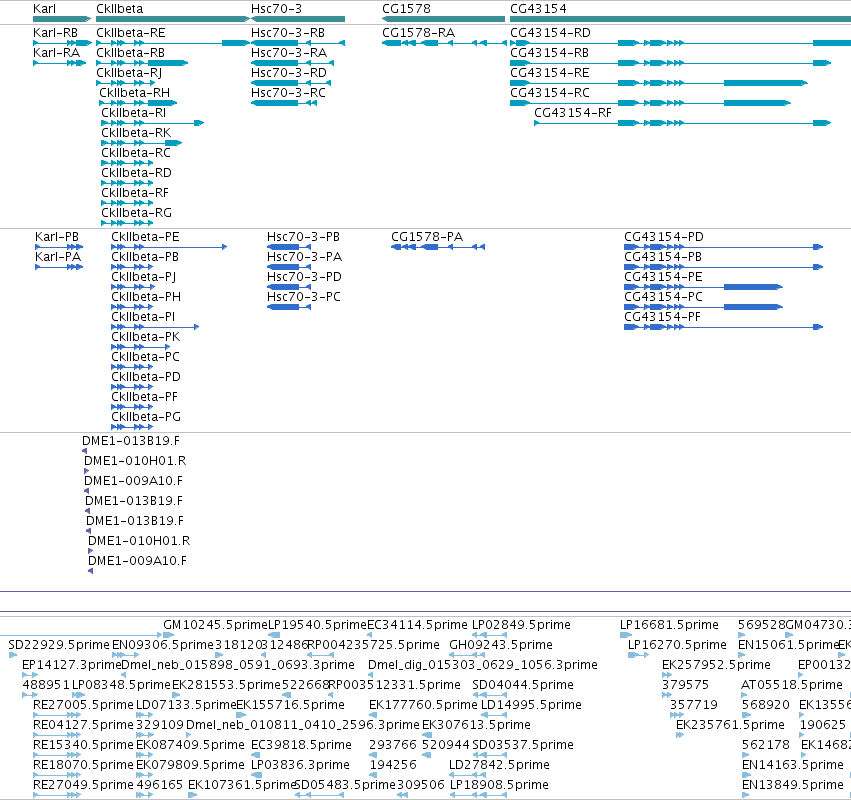Select transcript Hsc70-3-RB

click(297, 43)
